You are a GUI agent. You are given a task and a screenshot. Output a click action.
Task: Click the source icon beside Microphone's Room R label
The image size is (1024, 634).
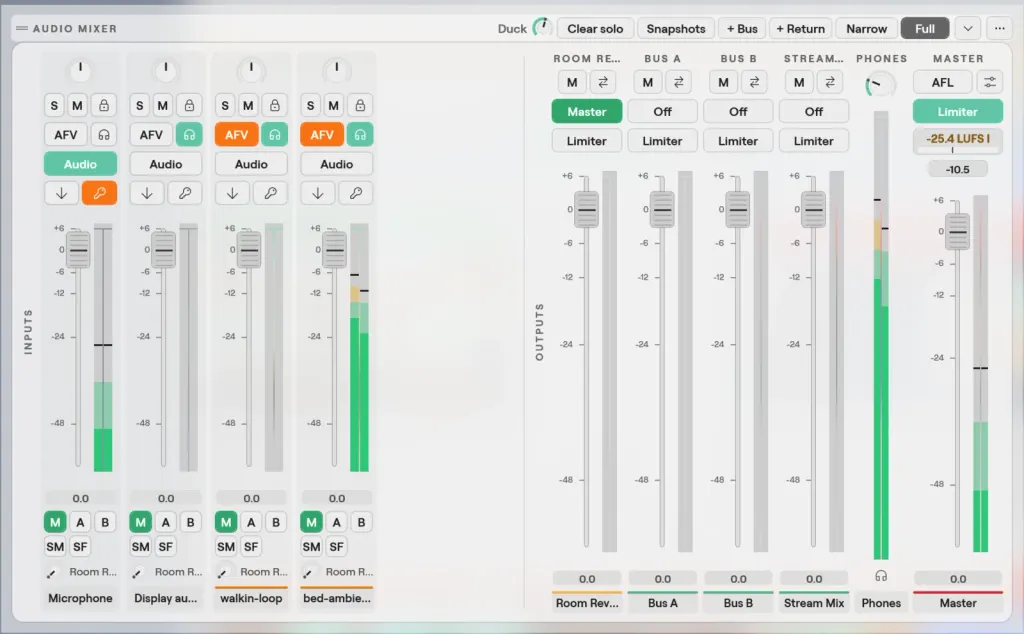pos(52,573)
